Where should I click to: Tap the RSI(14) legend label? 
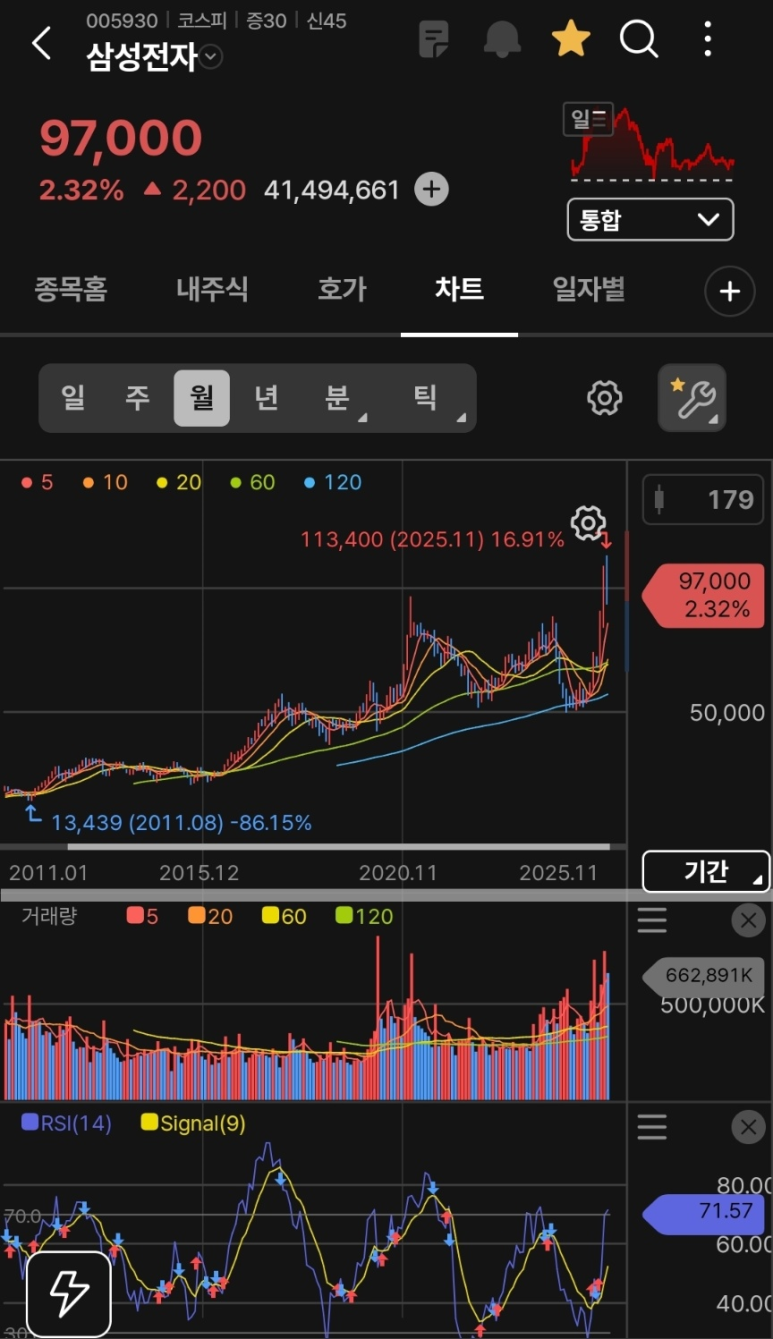click(66, 1123)
